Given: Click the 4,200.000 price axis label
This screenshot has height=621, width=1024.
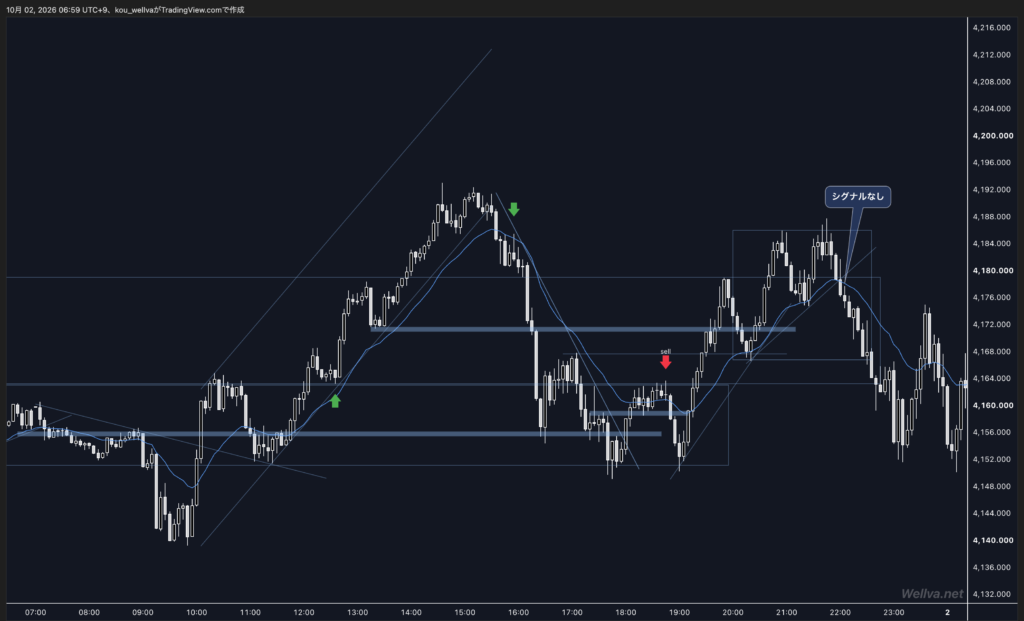Looking at the screenshot, I should (x=993, y=136).
